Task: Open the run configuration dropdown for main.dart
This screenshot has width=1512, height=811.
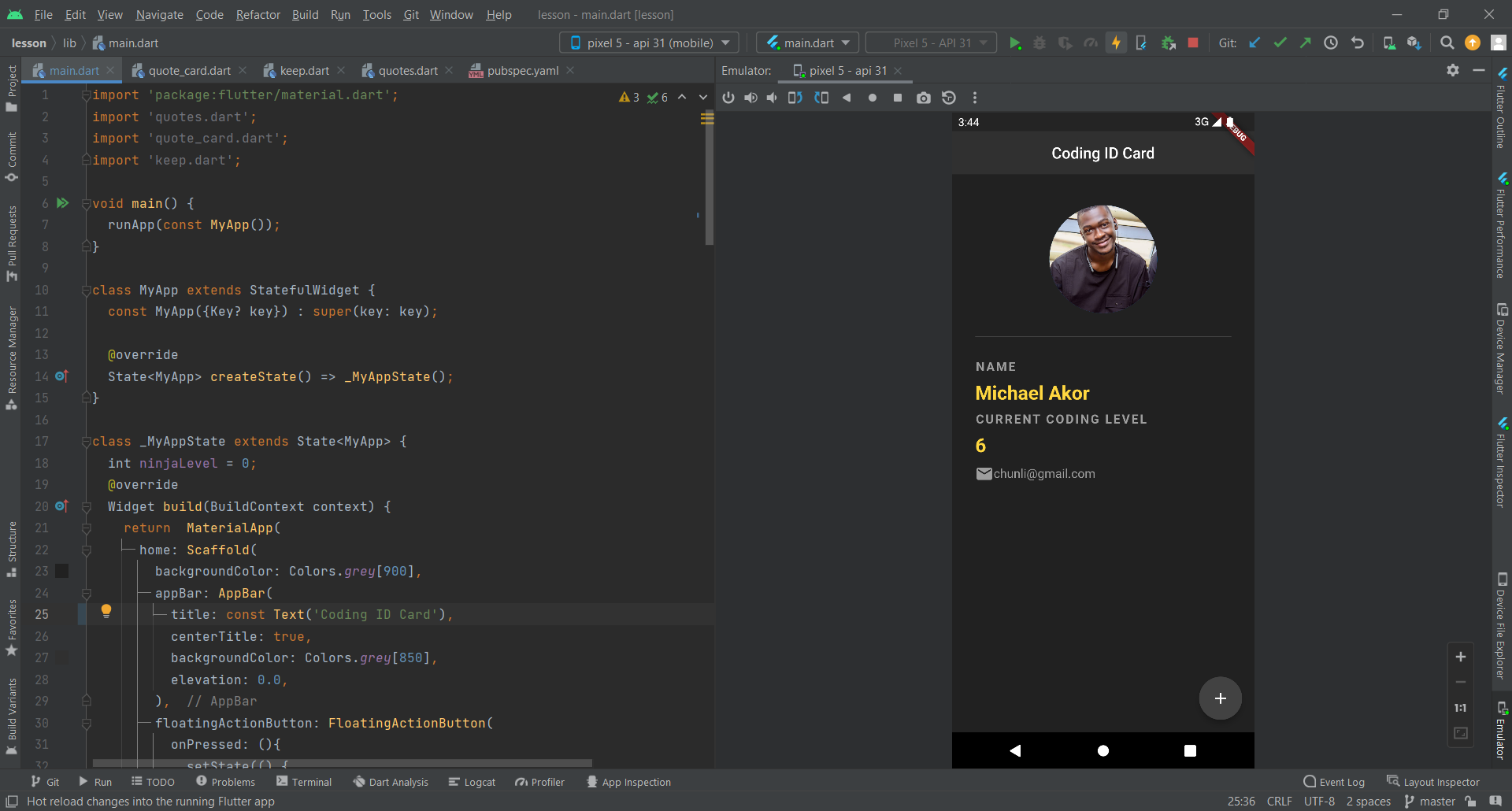Action: (x=806, y=43)
